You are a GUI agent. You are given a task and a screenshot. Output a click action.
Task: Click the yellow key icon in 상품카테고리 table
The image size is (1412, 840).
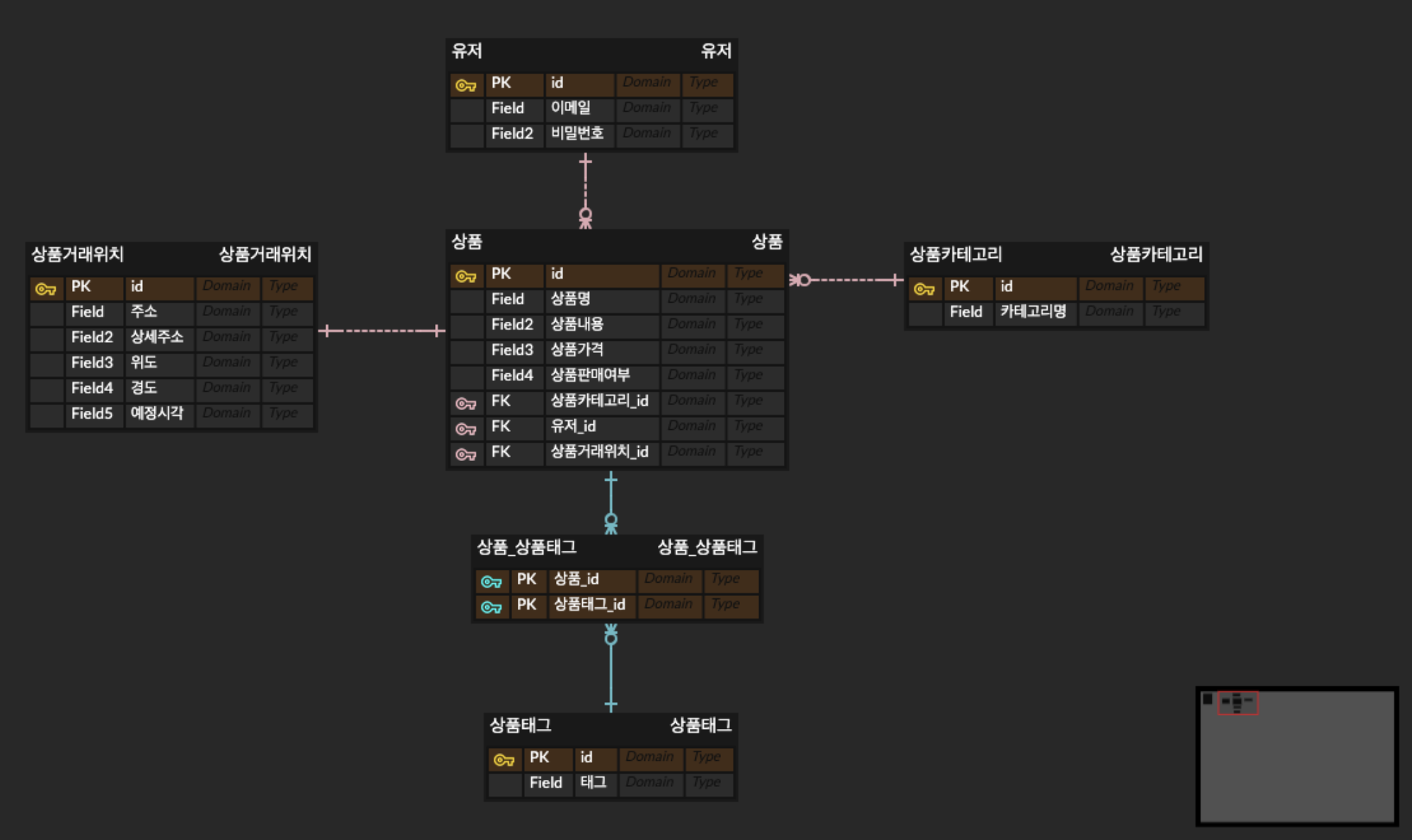click(924, 289)
